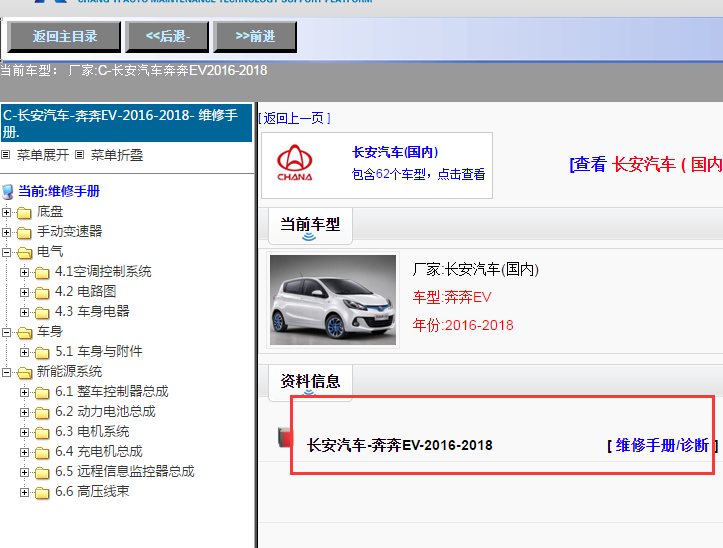This screenshot has height=548, width=723.
Task: Select the 底盘 tree label
Action: [x=50, y=211]
